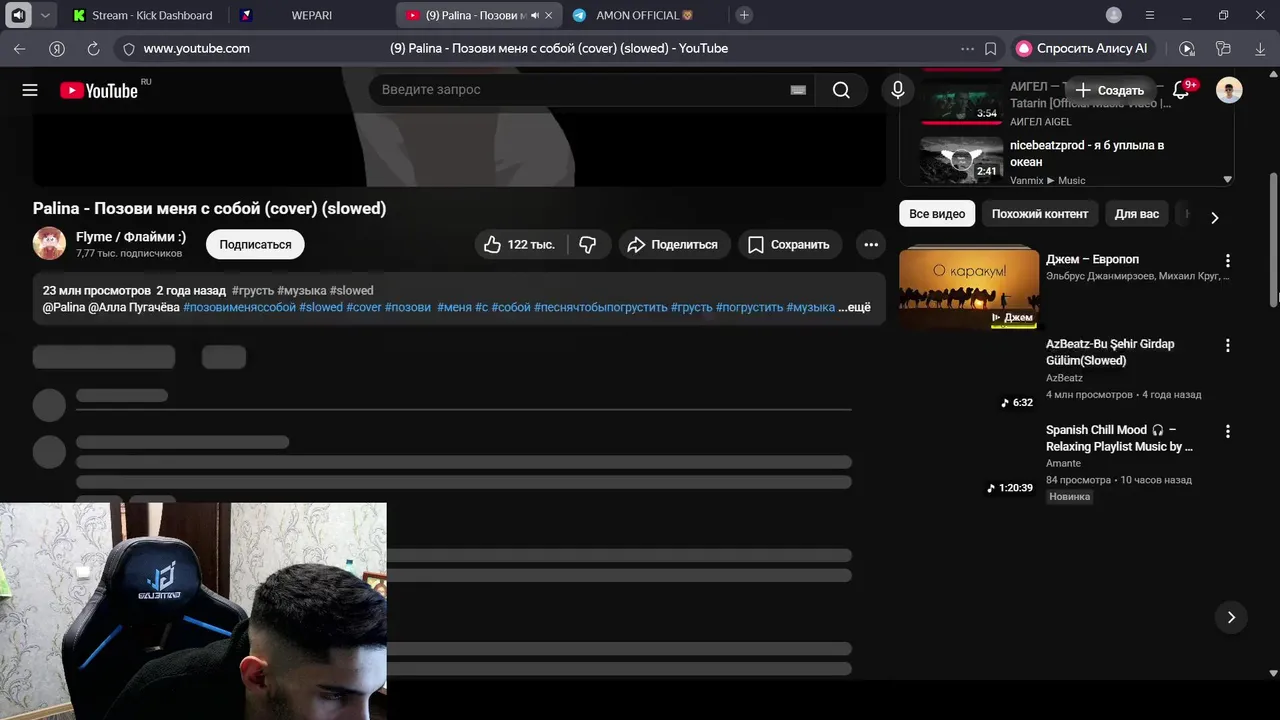The image size is (1280, 720).
Task: Select the Все видео filter chip
Action: (937, 214)
